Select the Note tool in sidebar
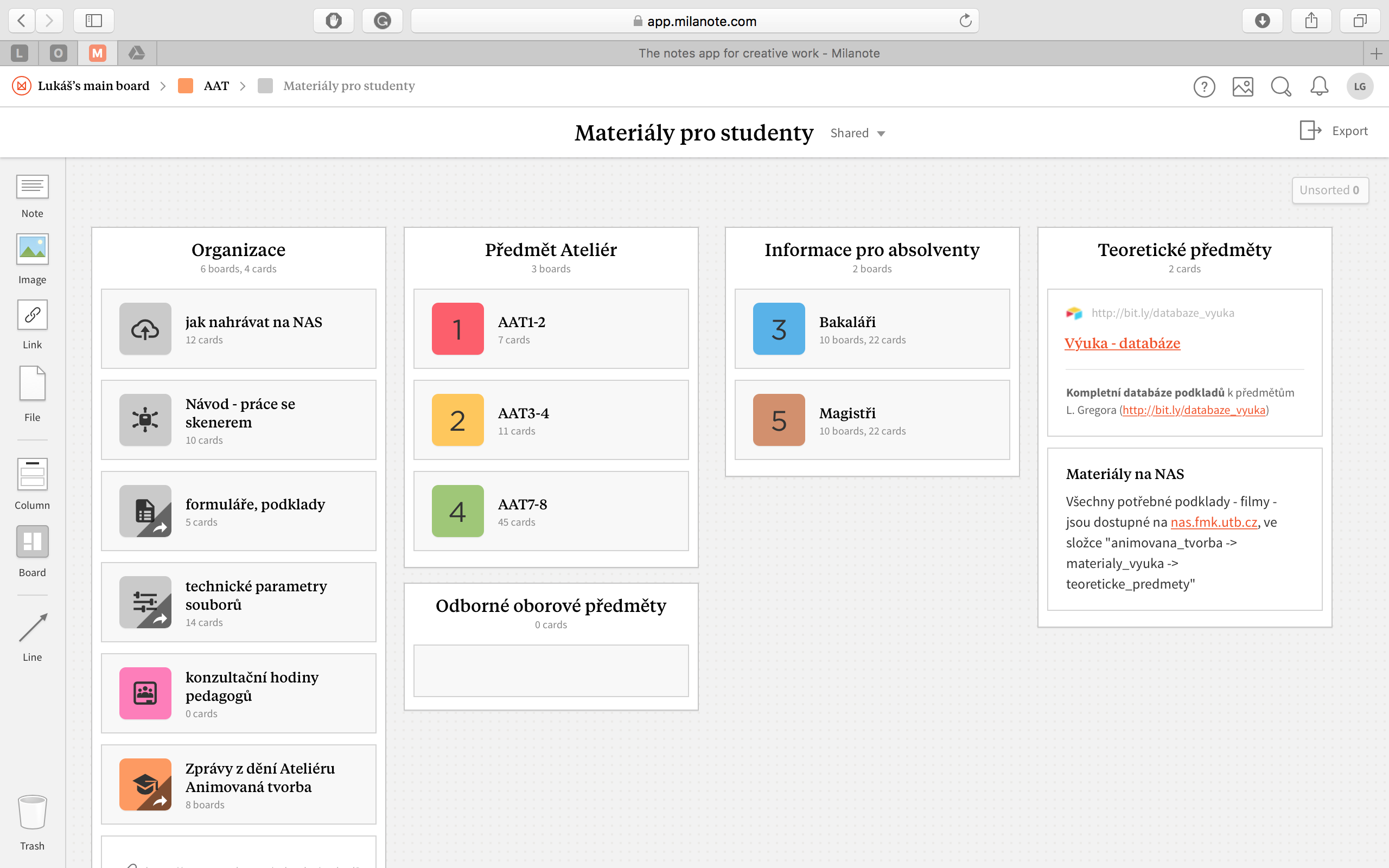The image size is (1389, 868). pos(32,187)
